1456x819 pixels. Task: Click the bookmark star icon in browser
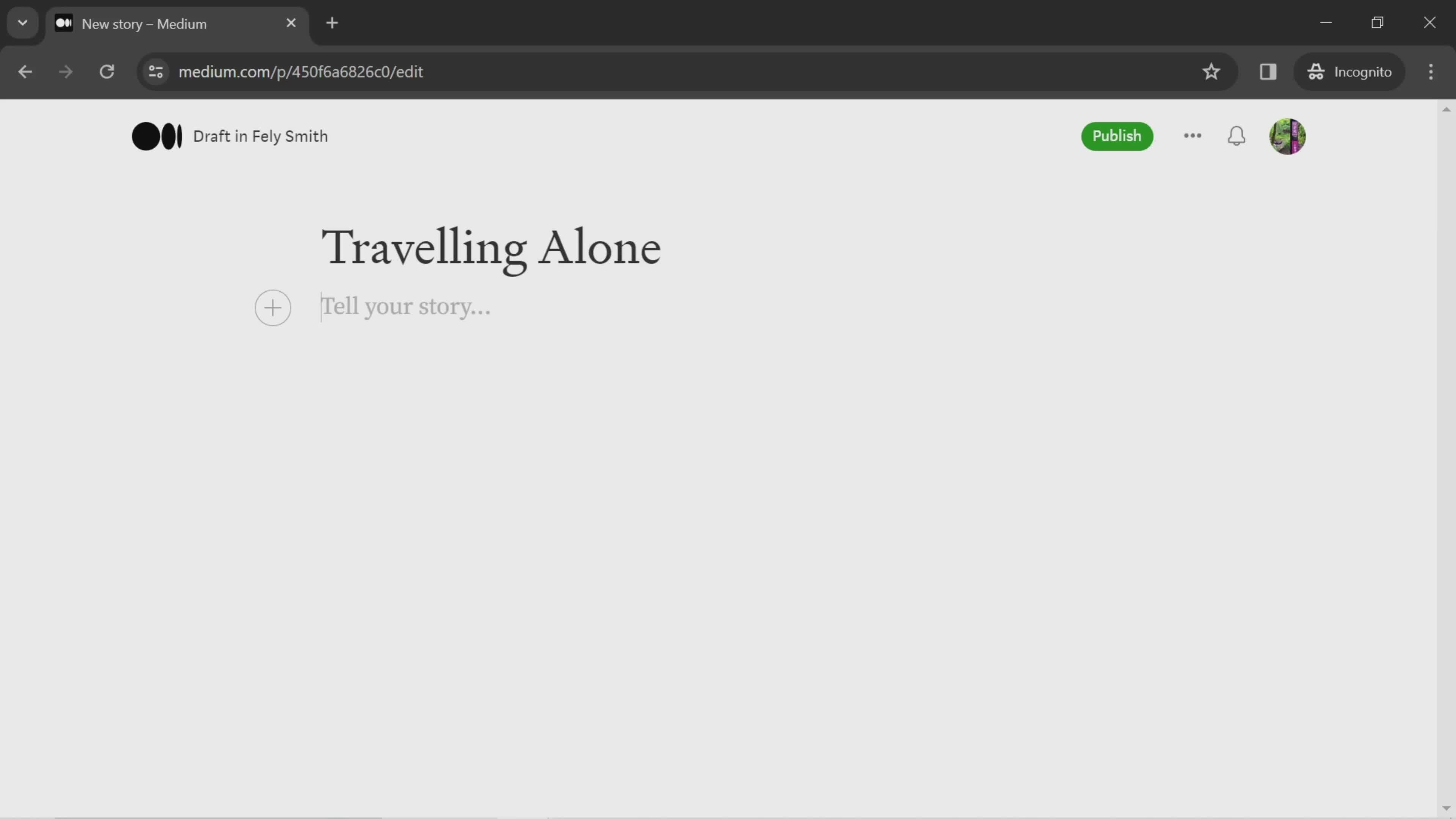pos(1211,71)
